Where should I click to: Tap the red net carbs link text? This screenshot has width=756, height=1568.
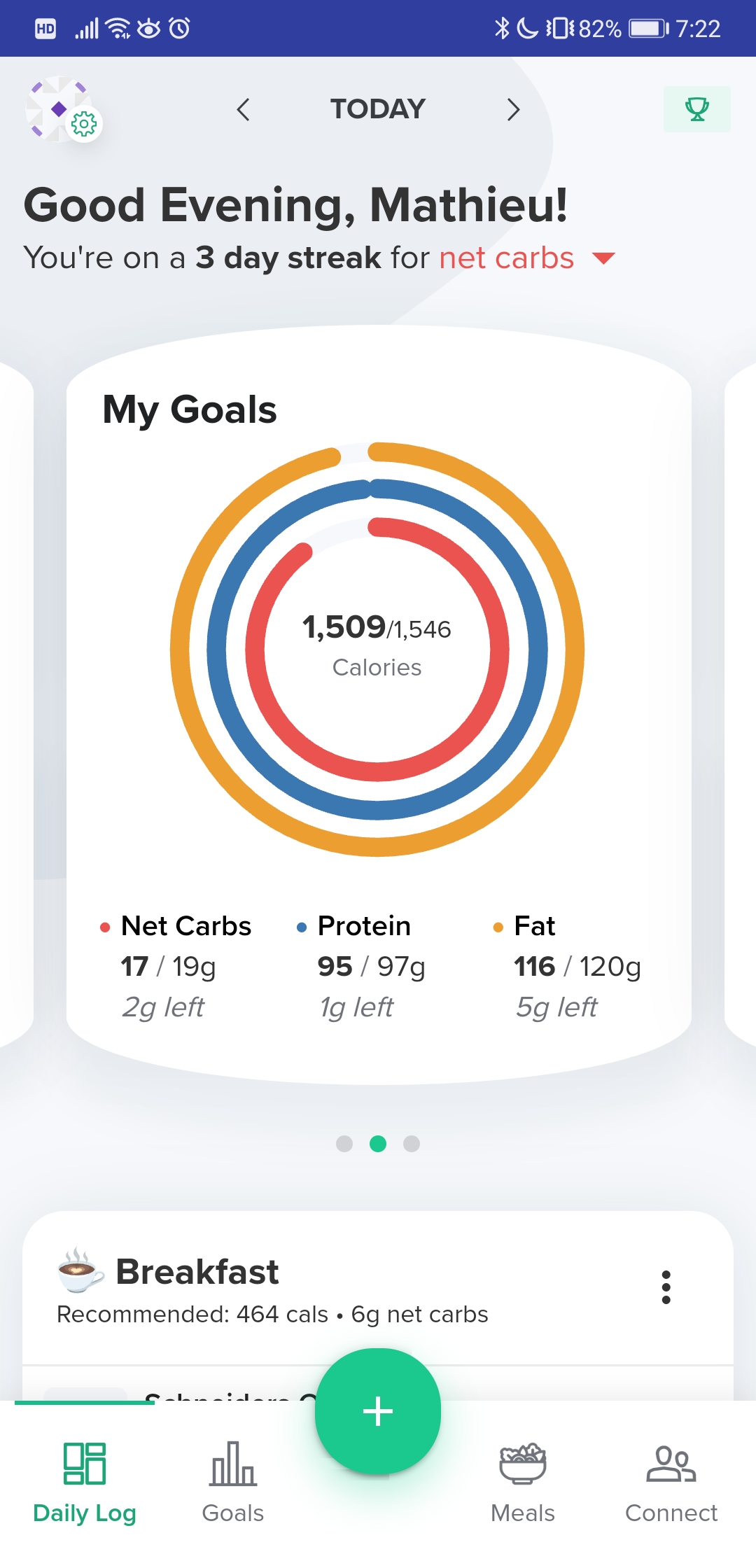[507, 258]
